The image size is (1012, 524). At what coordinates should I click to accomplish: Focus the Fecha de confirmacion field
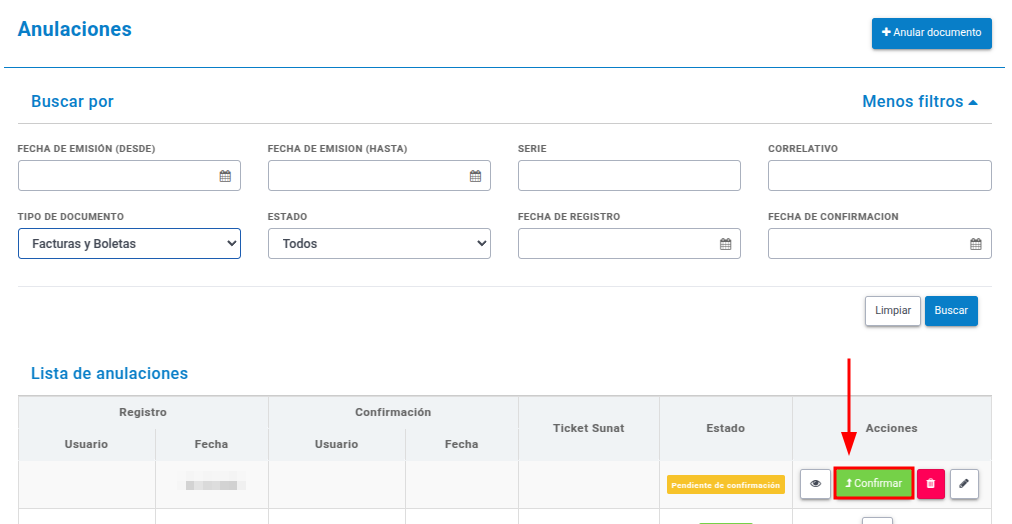tap(880, 244)
